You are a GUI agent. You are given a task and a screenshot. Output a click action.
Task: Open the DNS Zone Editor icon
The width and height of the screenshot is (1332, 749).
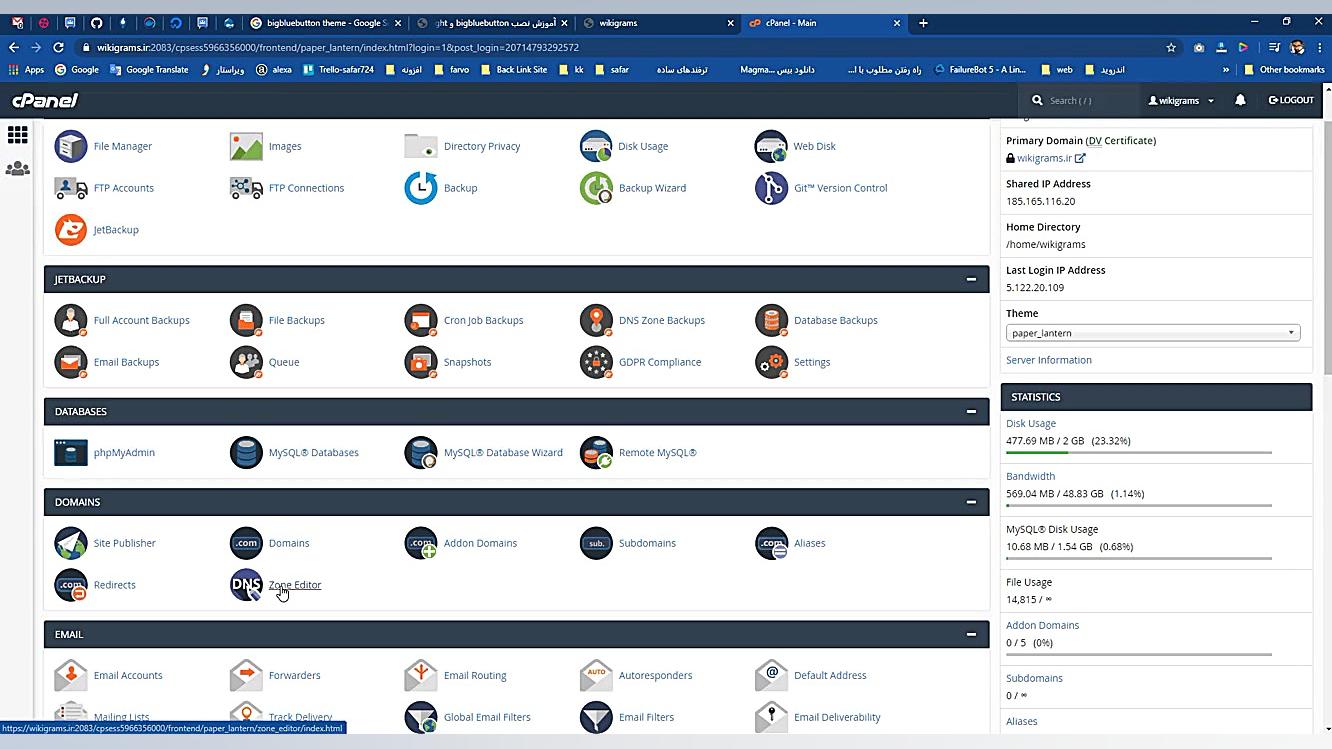pos(246,585)
